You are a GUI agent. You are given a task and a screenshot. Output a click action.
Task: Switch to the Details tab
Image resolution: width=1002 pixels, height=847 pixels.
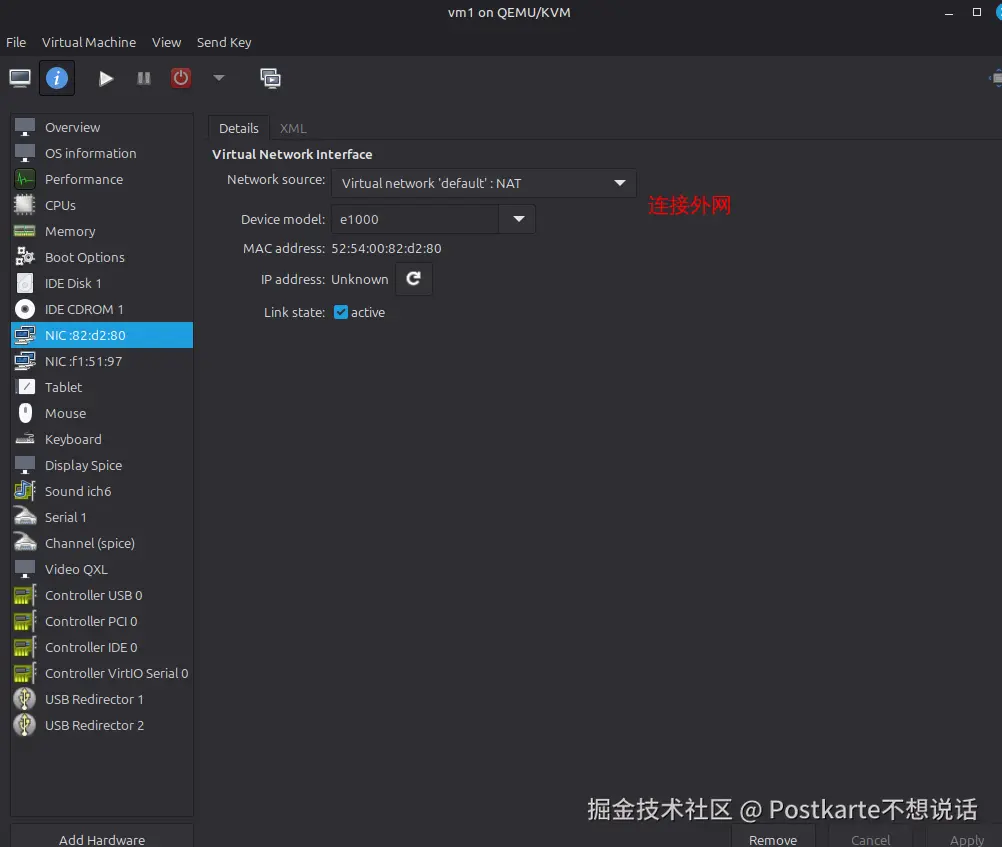click(x=239, y=128)
